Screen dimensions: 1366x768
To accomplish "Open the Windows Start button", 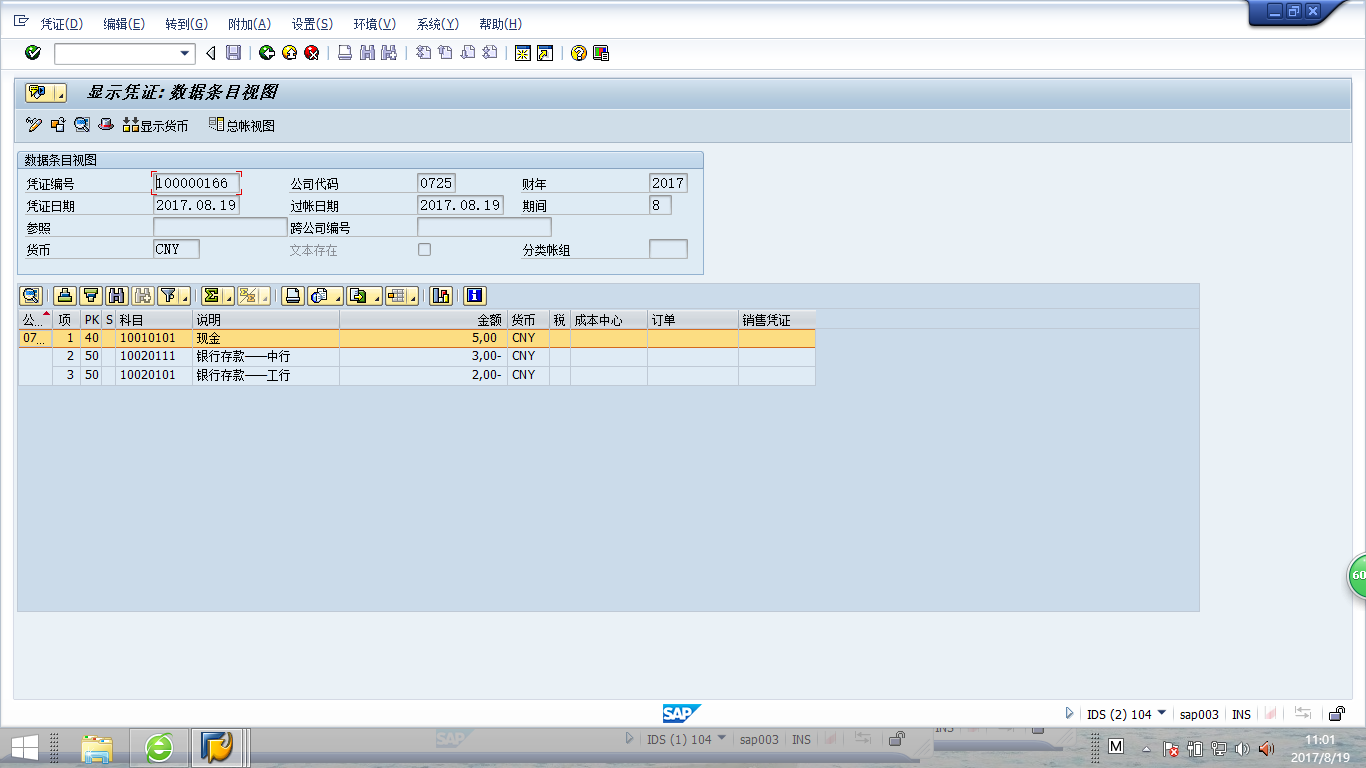I will (24, 747).
